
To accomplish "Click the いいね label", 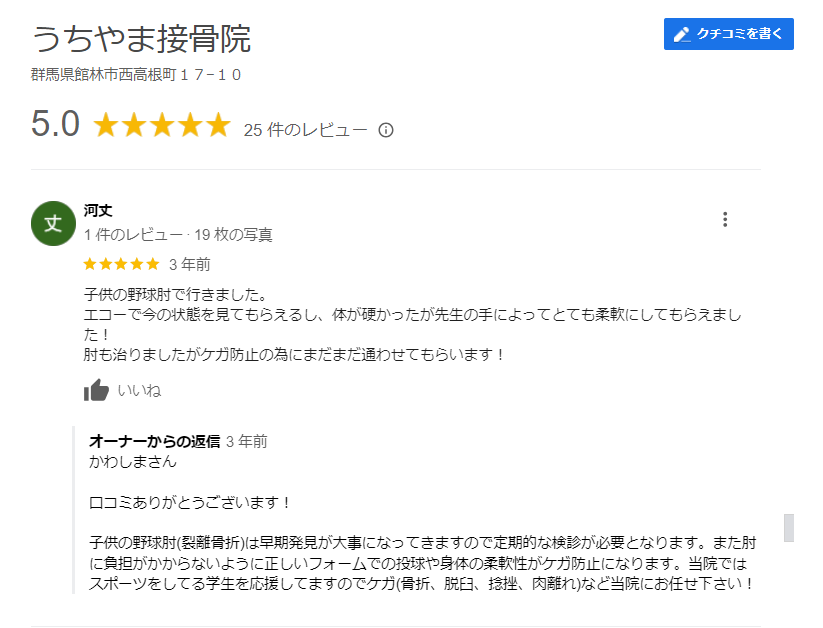I will tap(139, 391).
